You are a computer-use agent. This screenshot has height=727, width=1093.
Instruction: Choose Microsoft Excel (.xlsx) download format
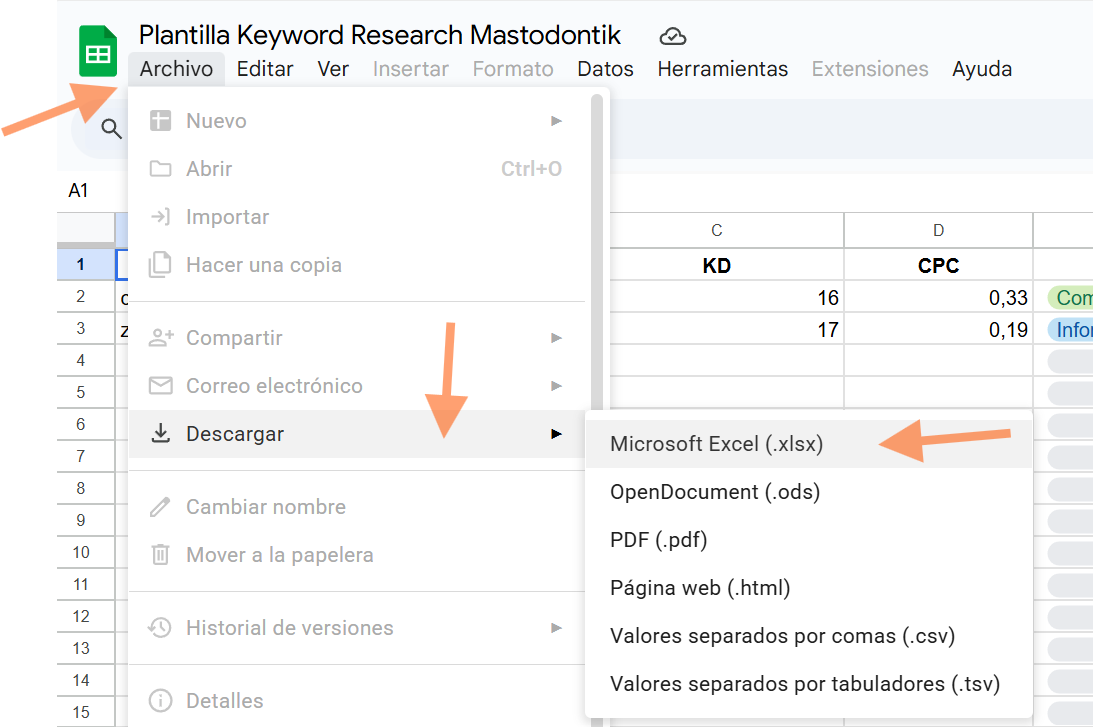809,444
